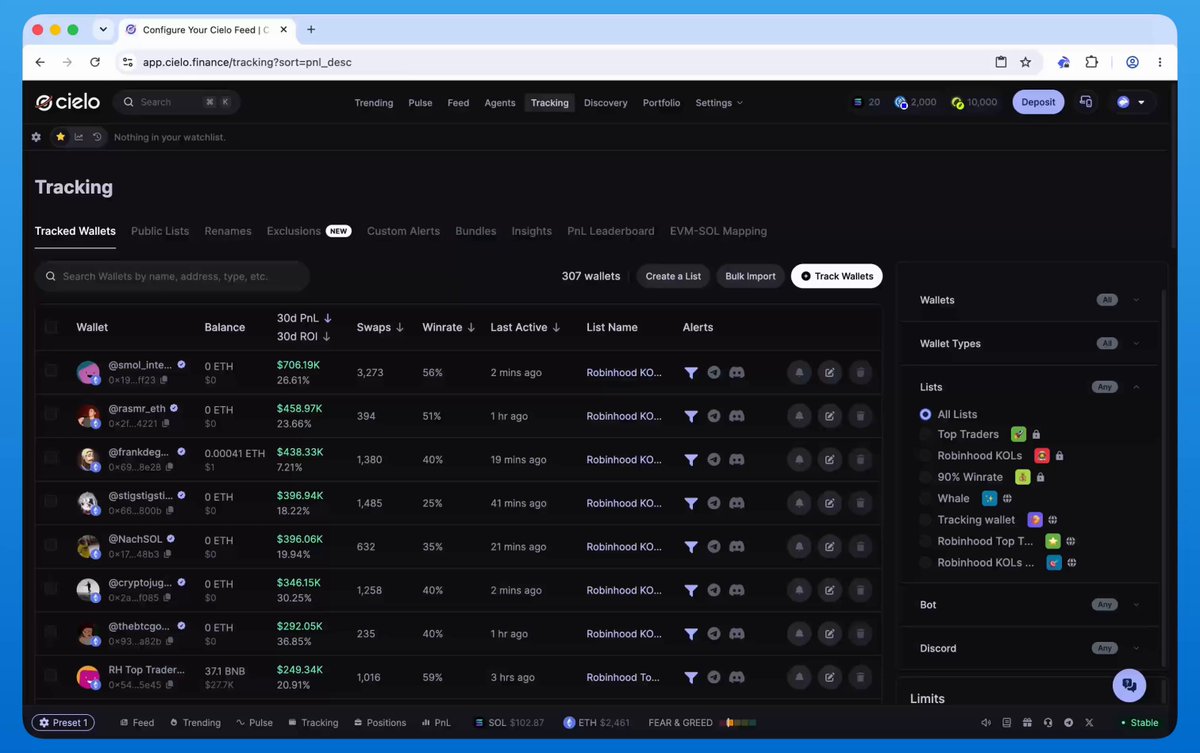Viewport: 1200px width, 753px height.
Task: Delete @frankdeg wallet using trash icon
Action: [x=860, y=460]
